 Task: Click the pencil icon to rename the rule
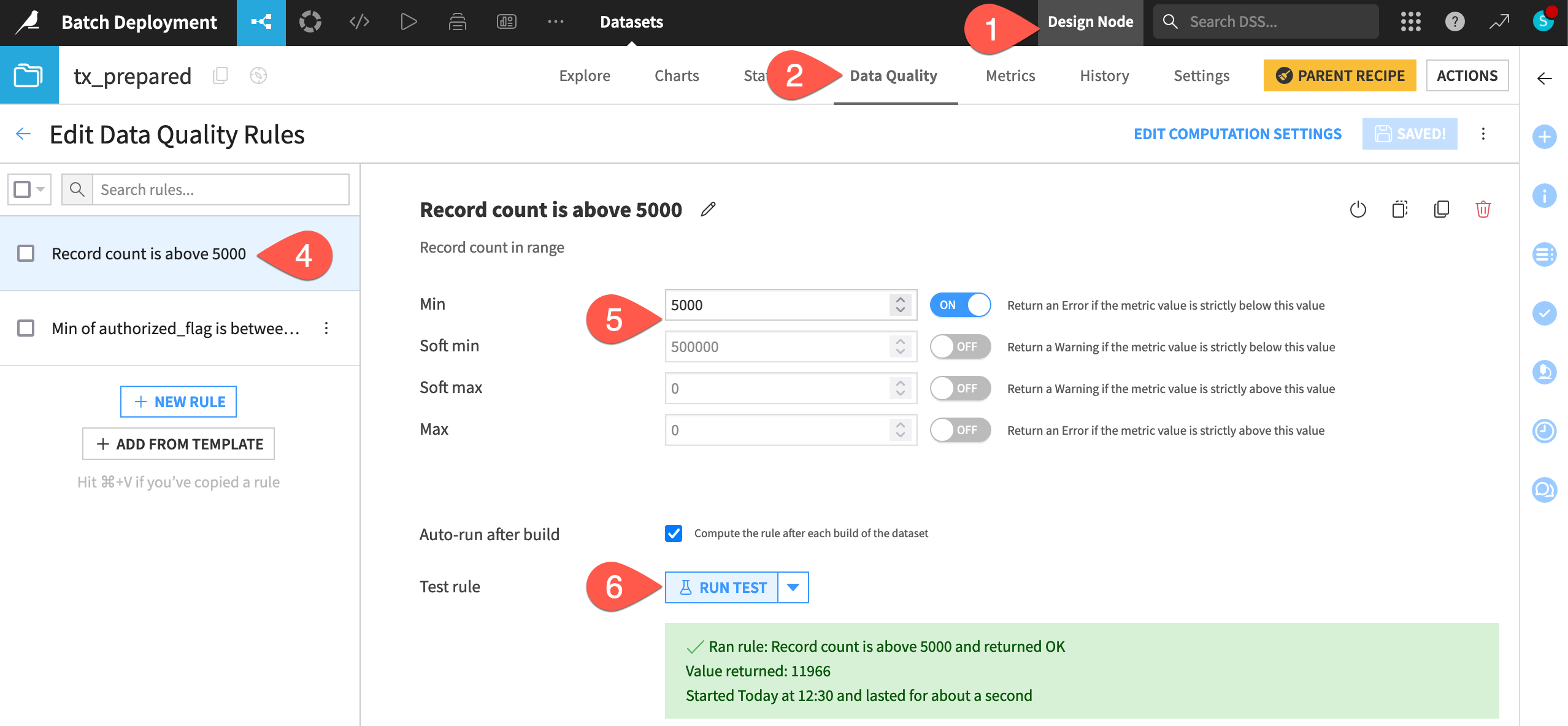click(709, 210)
